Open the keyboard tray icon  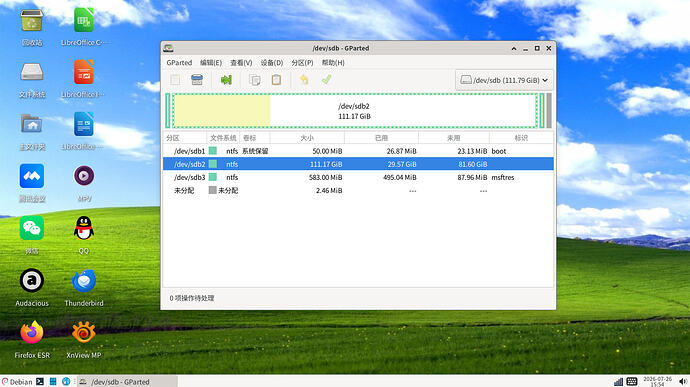(x=631, y=382)
